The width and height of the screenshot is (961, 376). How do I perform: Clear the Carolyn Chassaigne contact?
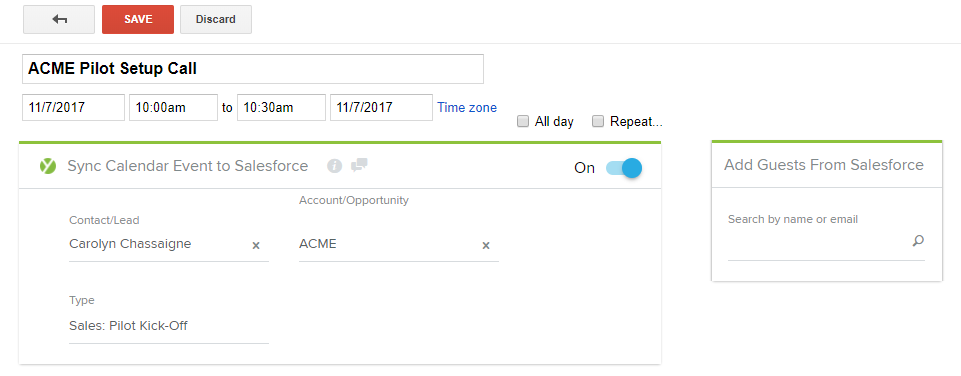coord(256,245)
